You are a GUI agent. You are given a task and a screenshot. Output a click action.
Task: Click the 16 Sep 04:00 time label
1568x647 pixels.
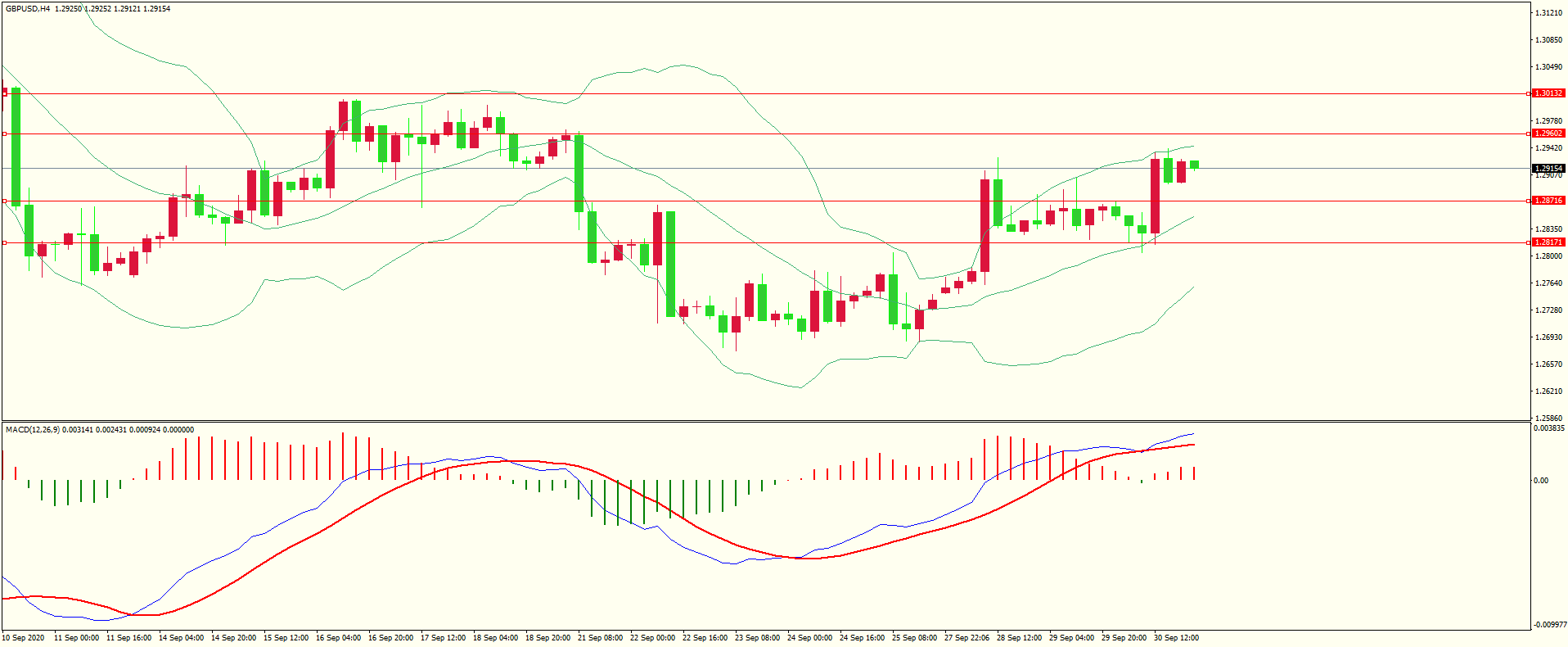pos(338,638)
